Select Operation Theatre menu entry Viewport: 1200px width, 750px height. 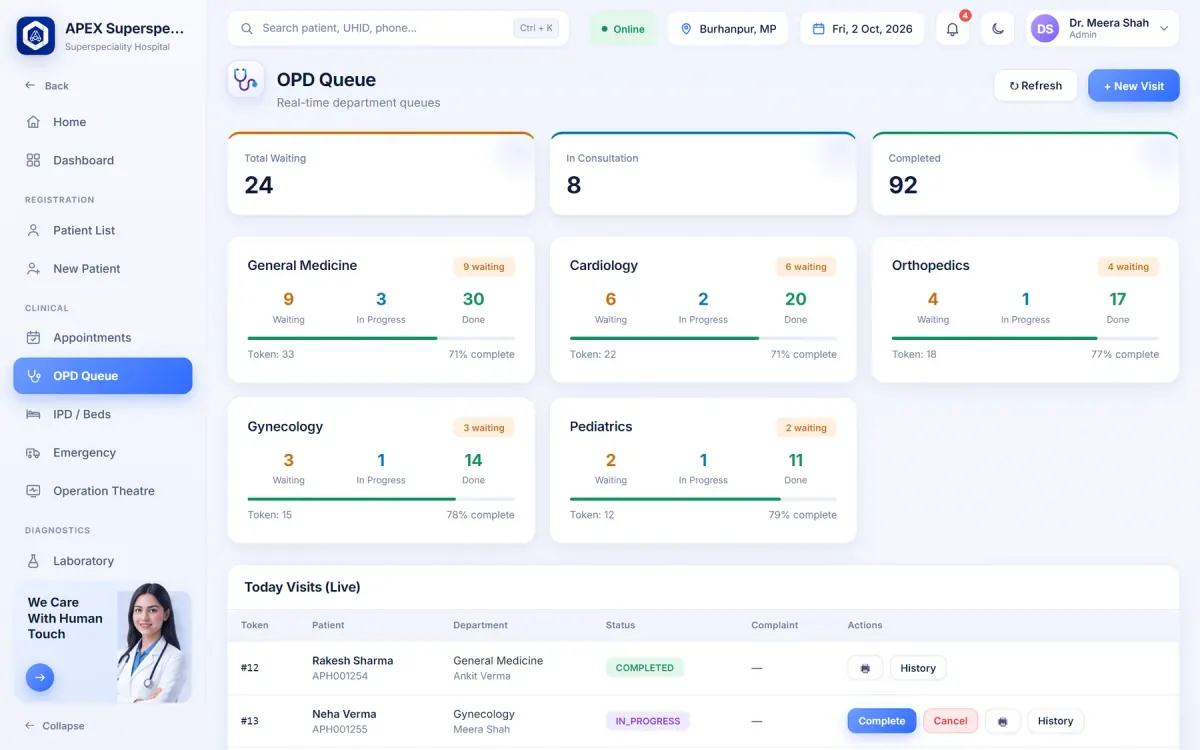pyautogui.click(x=103, y=491)
